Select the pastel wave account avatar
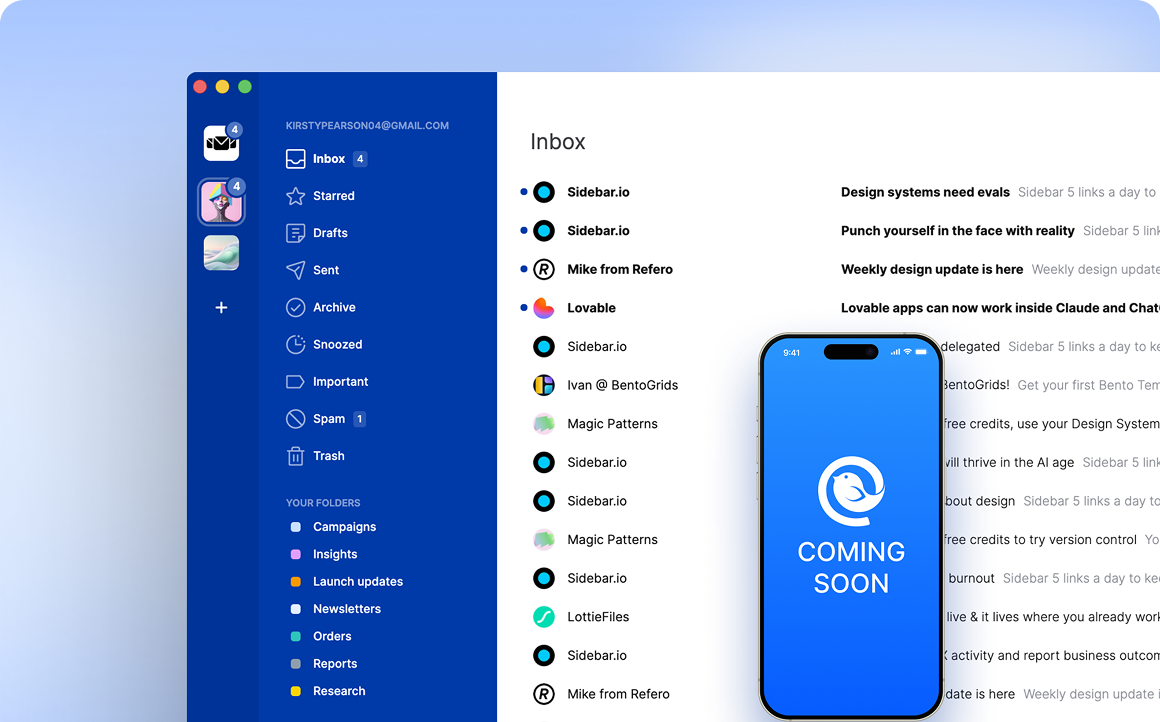 click(221, 253)
